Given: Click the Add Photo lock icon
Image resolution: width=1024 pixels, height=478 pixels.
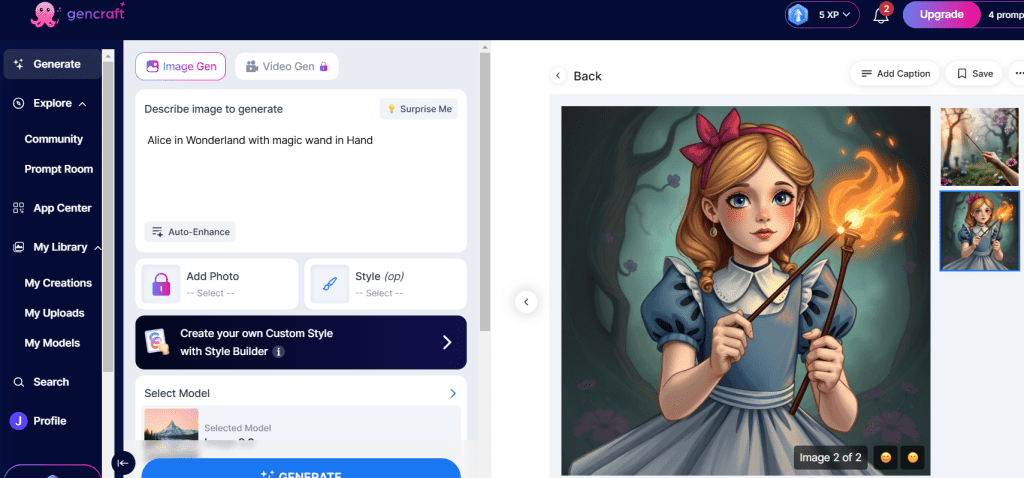Looking at the screenshot, I should coord(161,284).
